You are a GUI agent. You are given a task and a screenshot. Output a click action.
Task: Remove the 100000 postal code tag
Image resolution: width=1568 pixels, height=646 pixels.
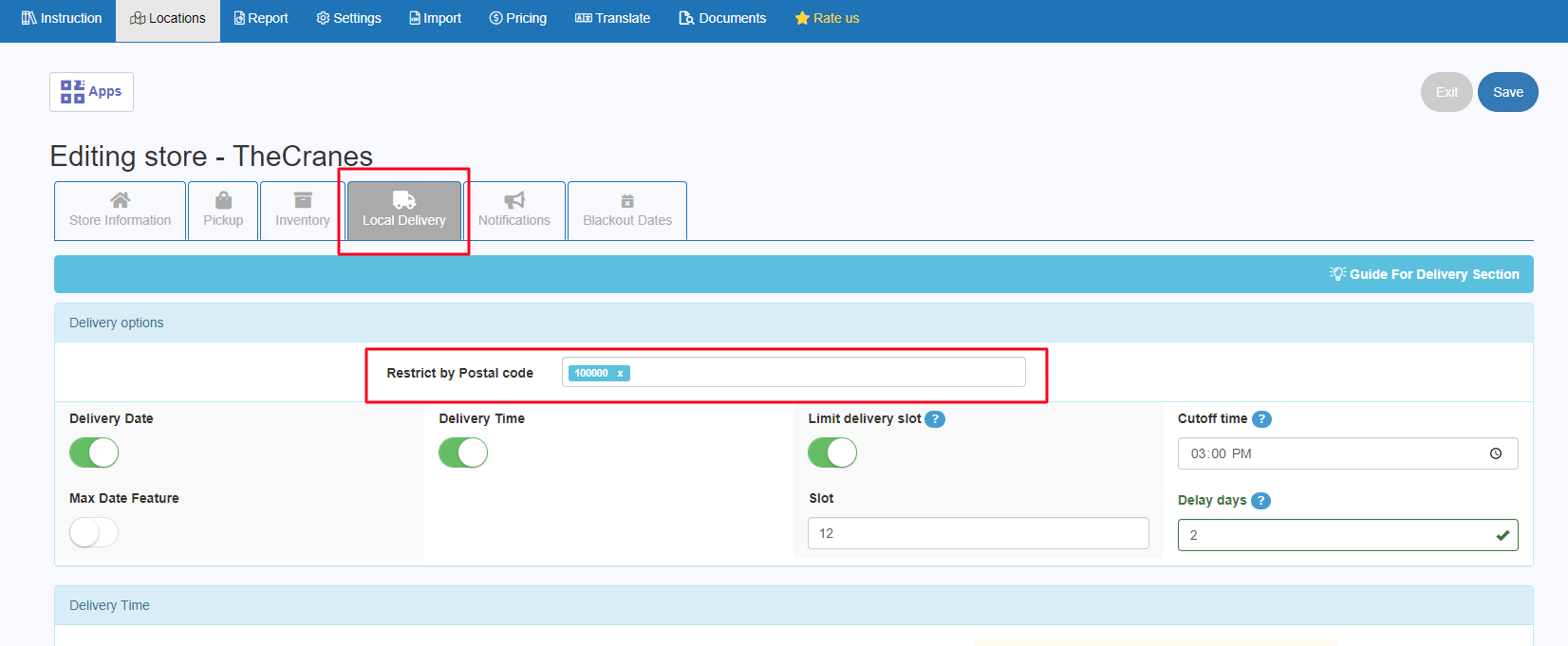[x=621, y=374]
